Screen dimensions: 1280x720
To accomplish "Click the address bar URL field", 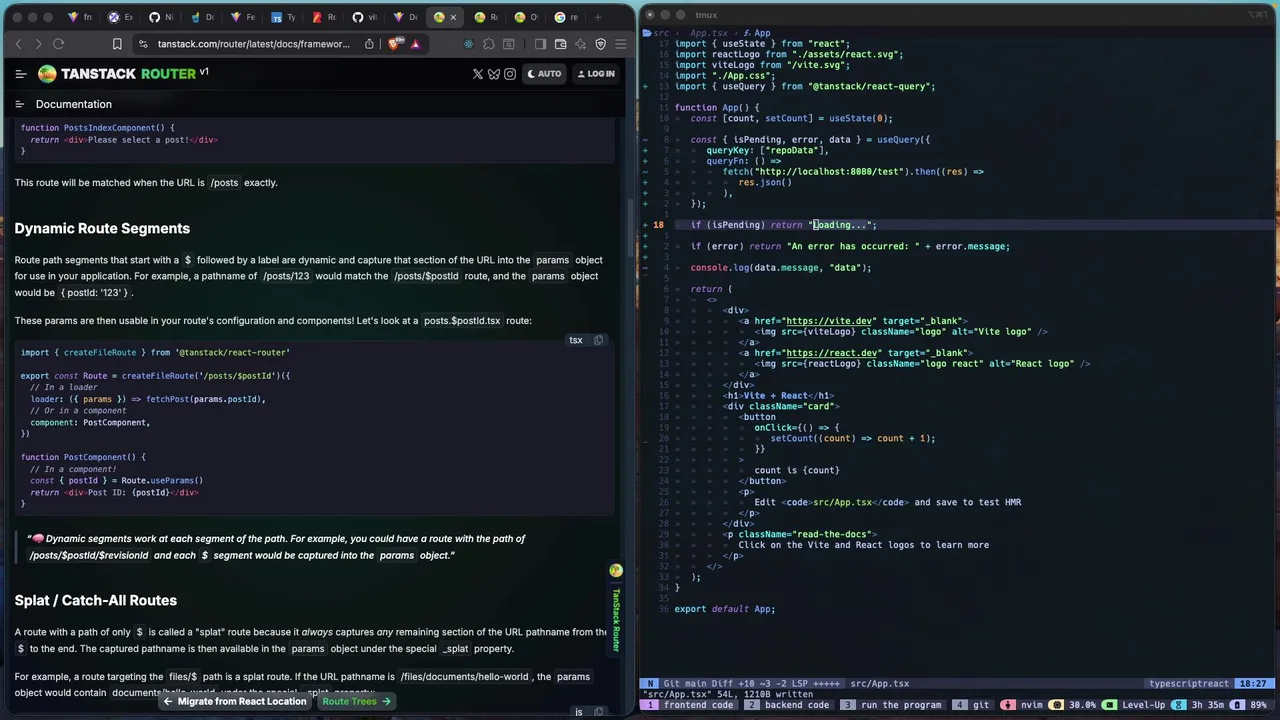I will [254, 44].
